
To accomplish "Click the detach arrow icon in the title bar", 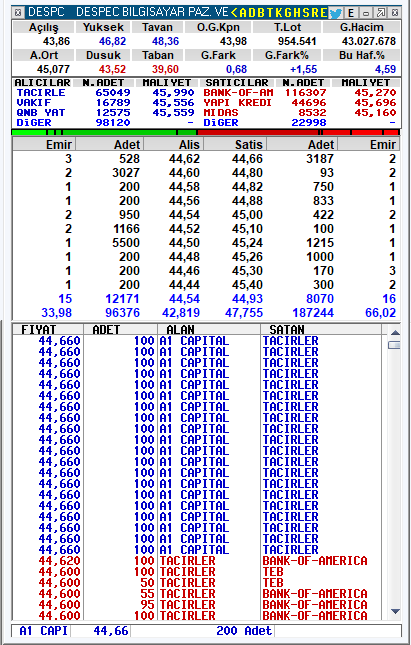I will 381,13.
